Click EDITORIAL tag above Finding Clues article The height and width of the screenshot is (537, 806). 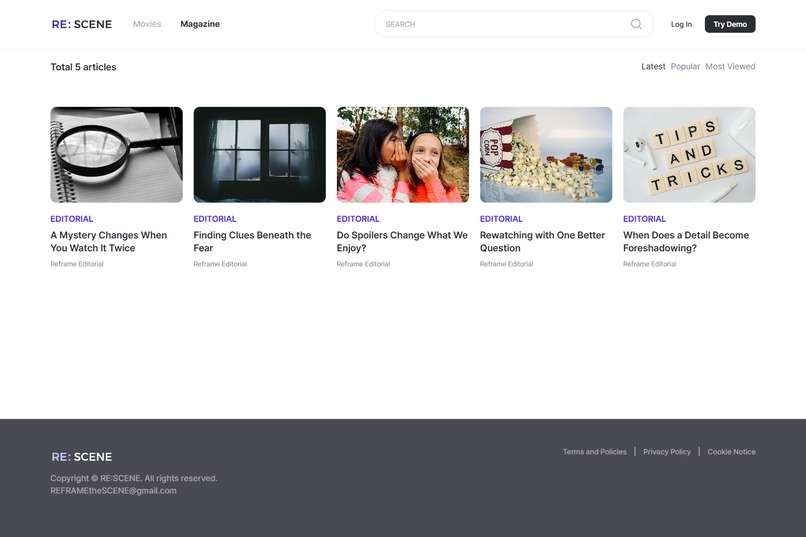(x=215, y=219)
